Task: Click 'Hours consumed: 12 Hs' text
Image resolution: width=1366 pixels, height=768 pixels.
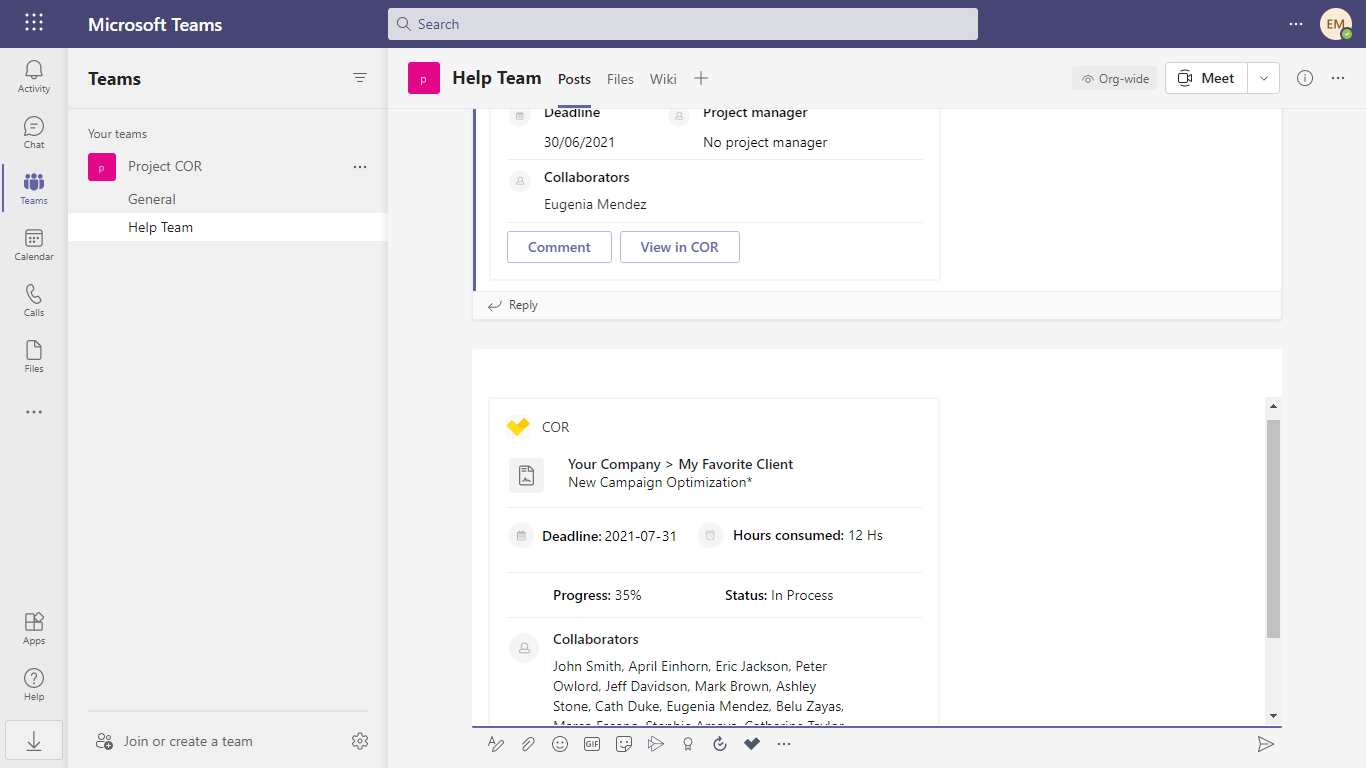Action: pyautogui.click(x=808, y=535)
